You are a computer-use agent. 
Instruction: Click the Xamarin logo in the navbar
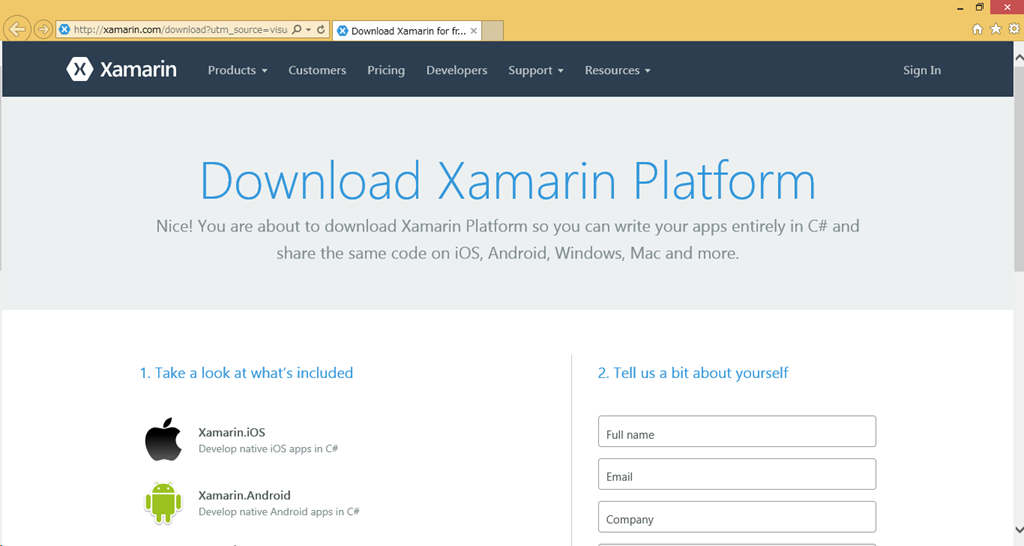(121, 70)
